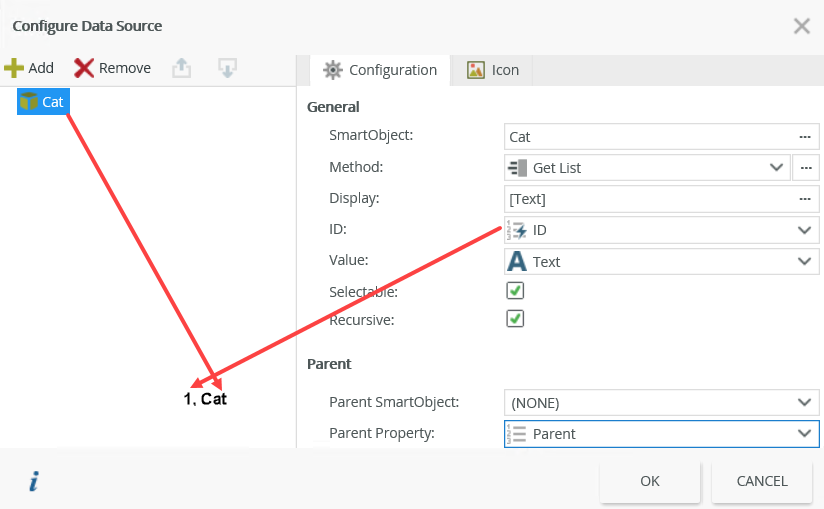
Task: Click the red Remove X icon
Action: [84, 68]
